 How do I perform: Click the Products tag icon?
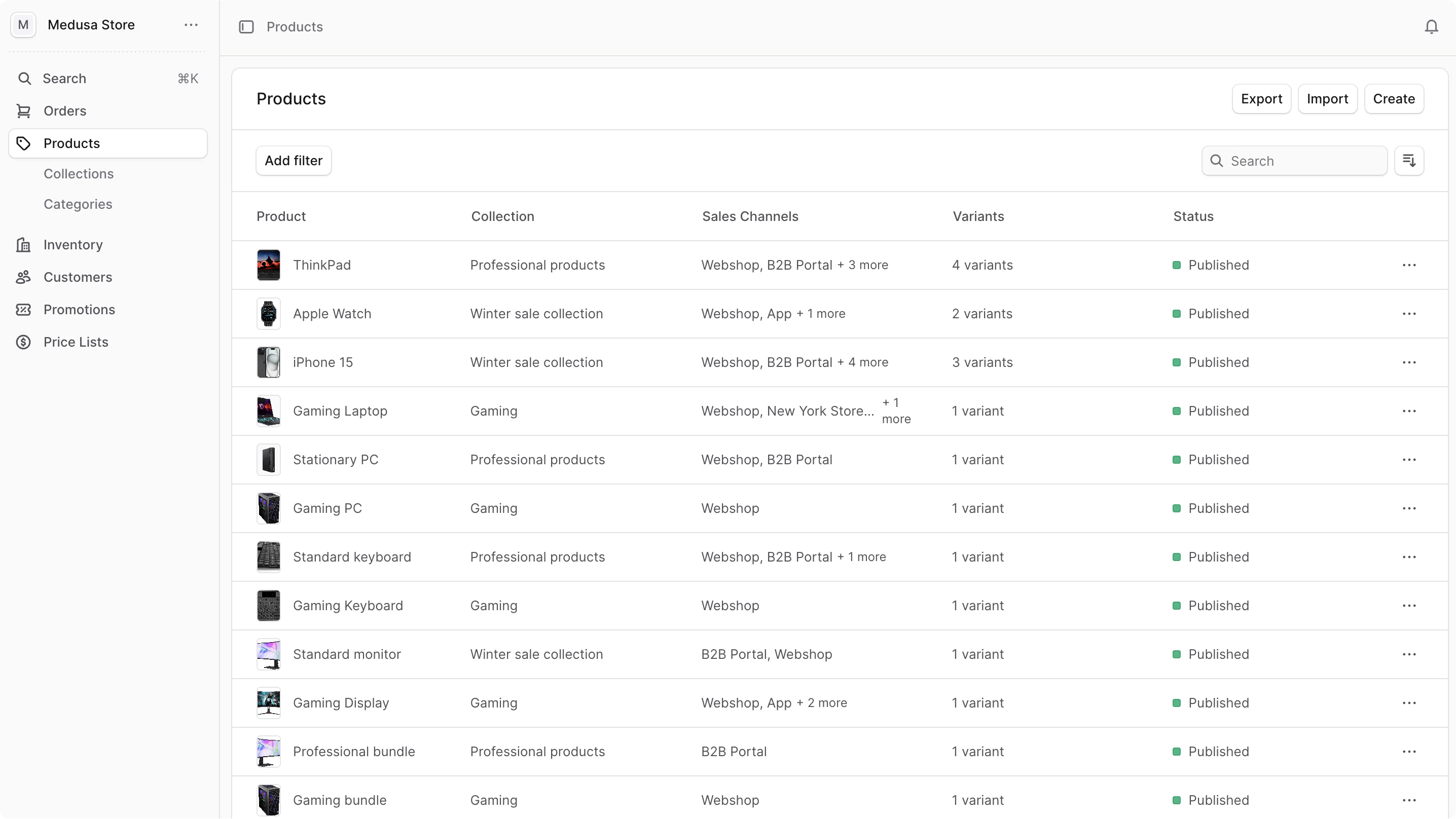[24, 143]
